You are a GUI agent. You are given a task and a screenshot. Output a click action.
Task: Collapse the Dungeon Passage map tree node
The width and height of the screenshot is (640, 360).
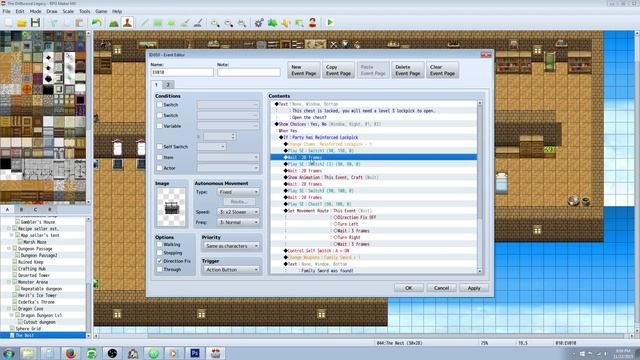9,249
